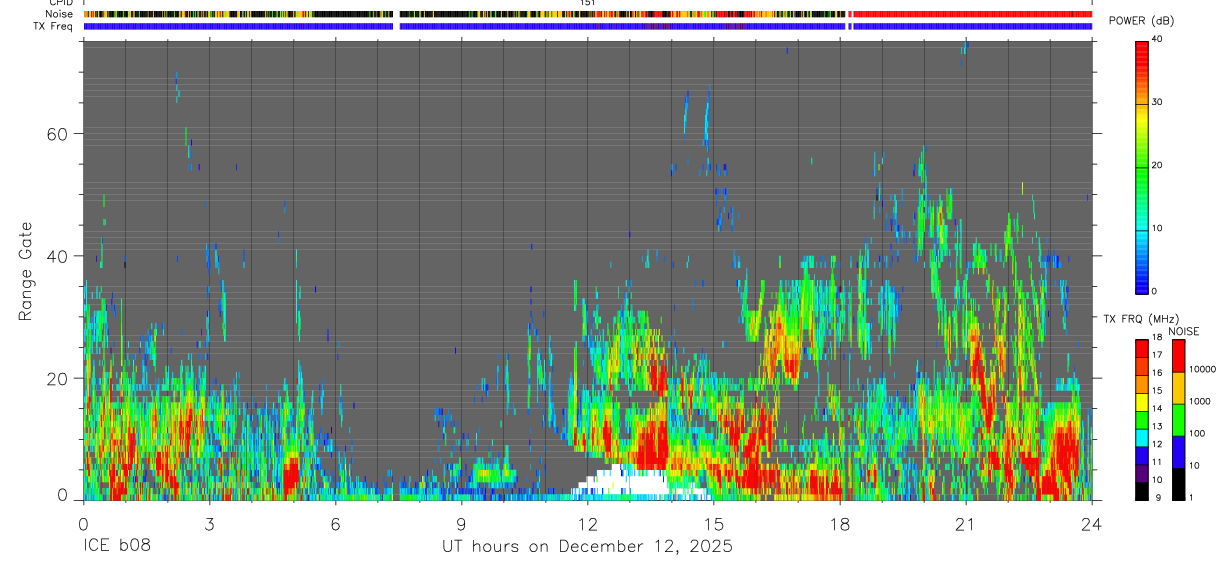Viewport: 1228px width, 567px height.
Task: Click the POWER (dB) colorbar legend
Action: pos(1141,166)
